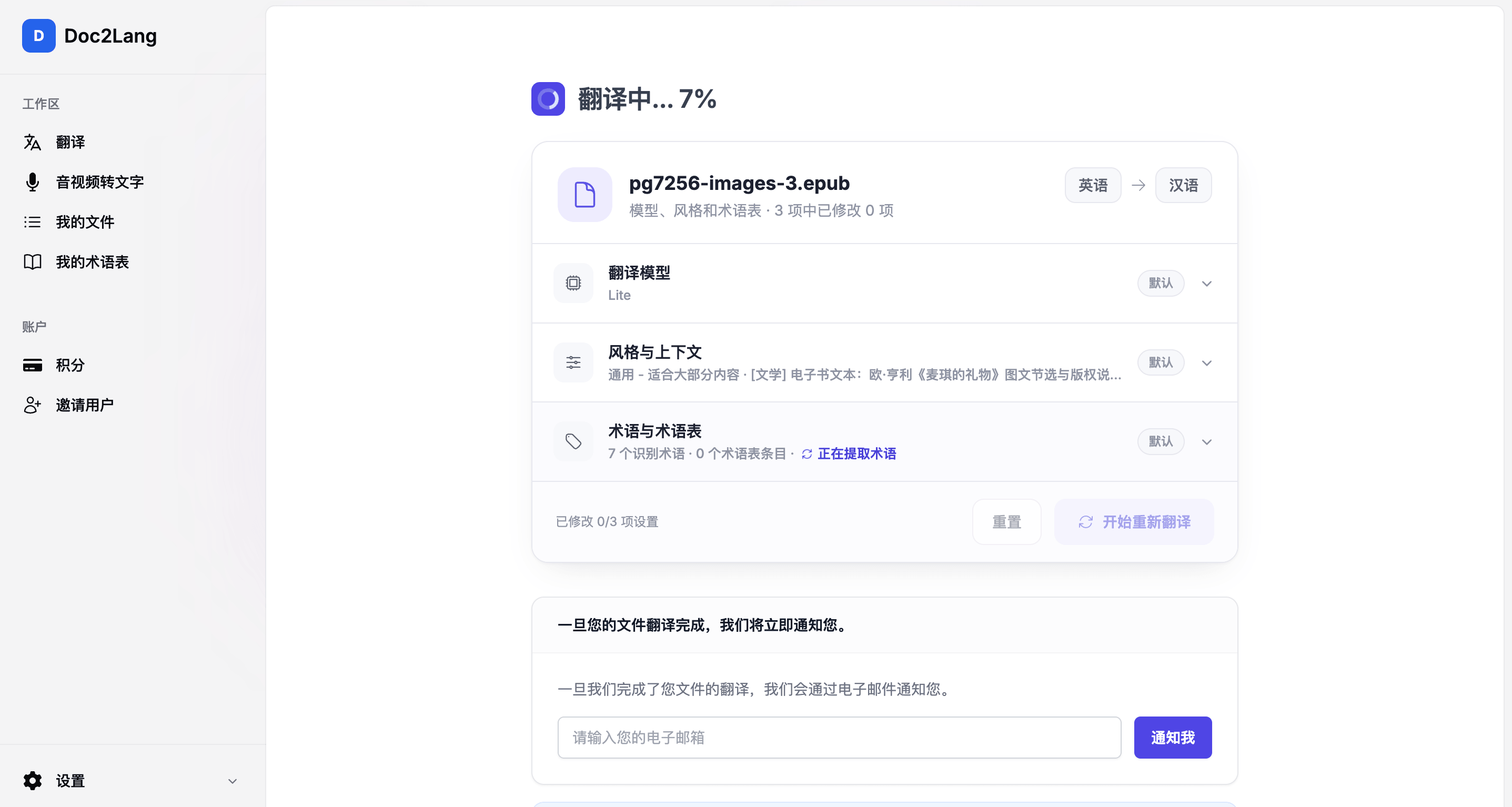Click the 正在提取术语 status link
1512x807 pixels.
click(856, 453)
